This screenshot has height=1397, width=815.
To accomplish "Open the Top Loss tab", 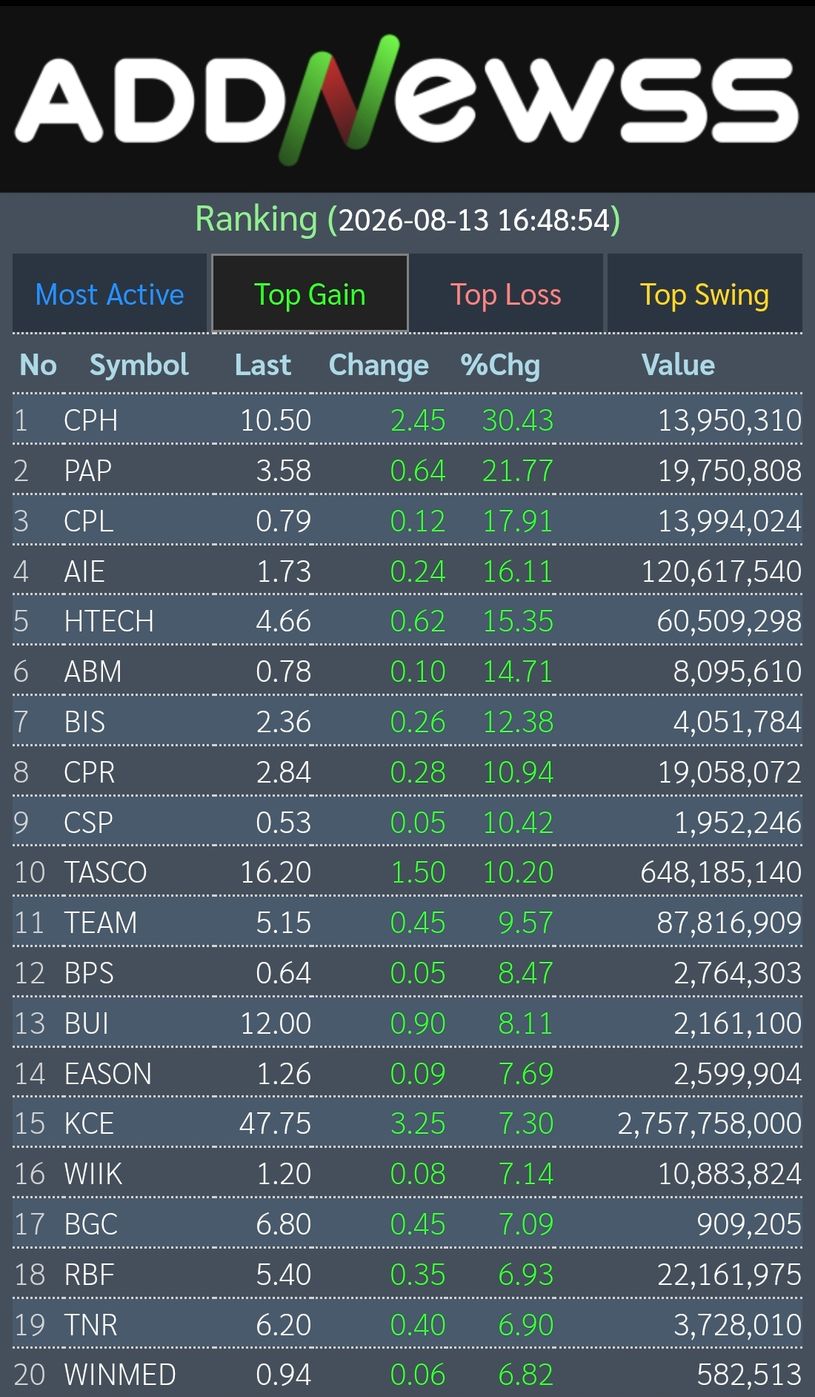I will pos(506,294).
